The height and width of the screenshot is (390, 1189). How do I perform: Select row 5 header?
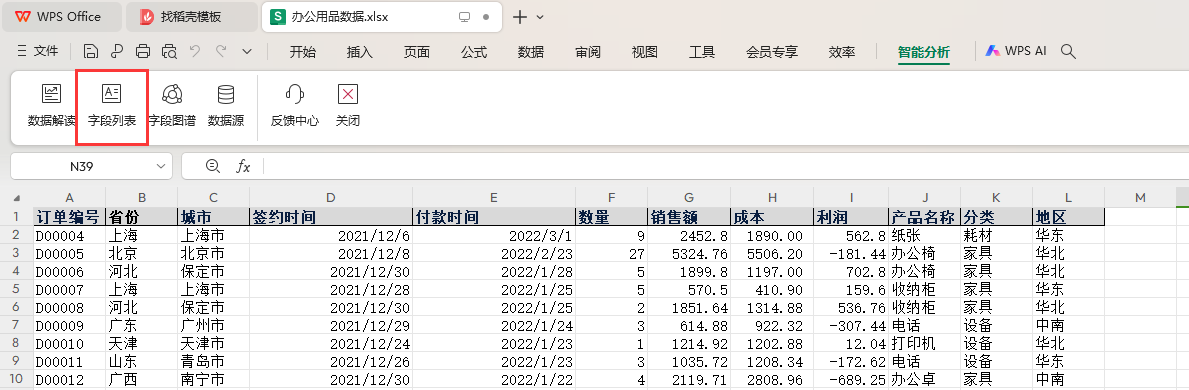17,289
